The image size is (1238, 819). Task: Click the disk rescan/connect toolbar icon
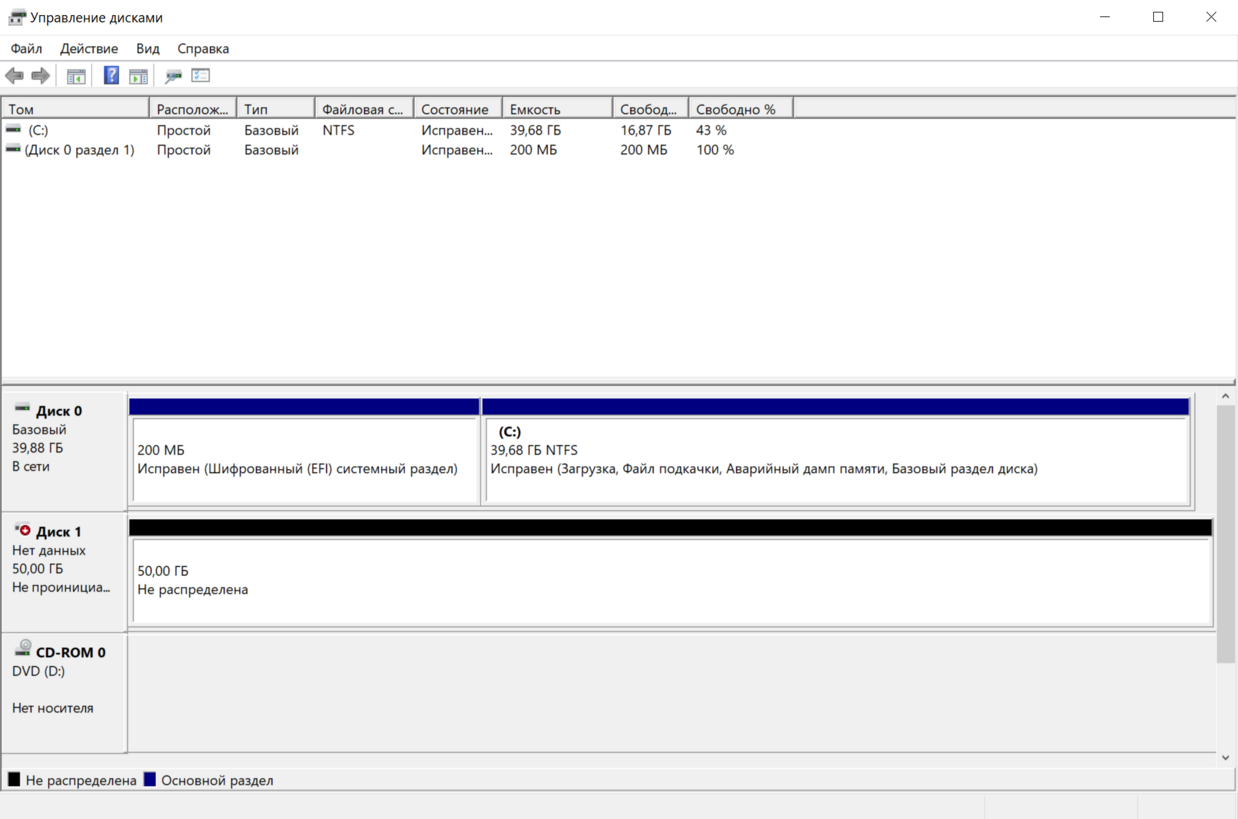[x=173, y=76]
